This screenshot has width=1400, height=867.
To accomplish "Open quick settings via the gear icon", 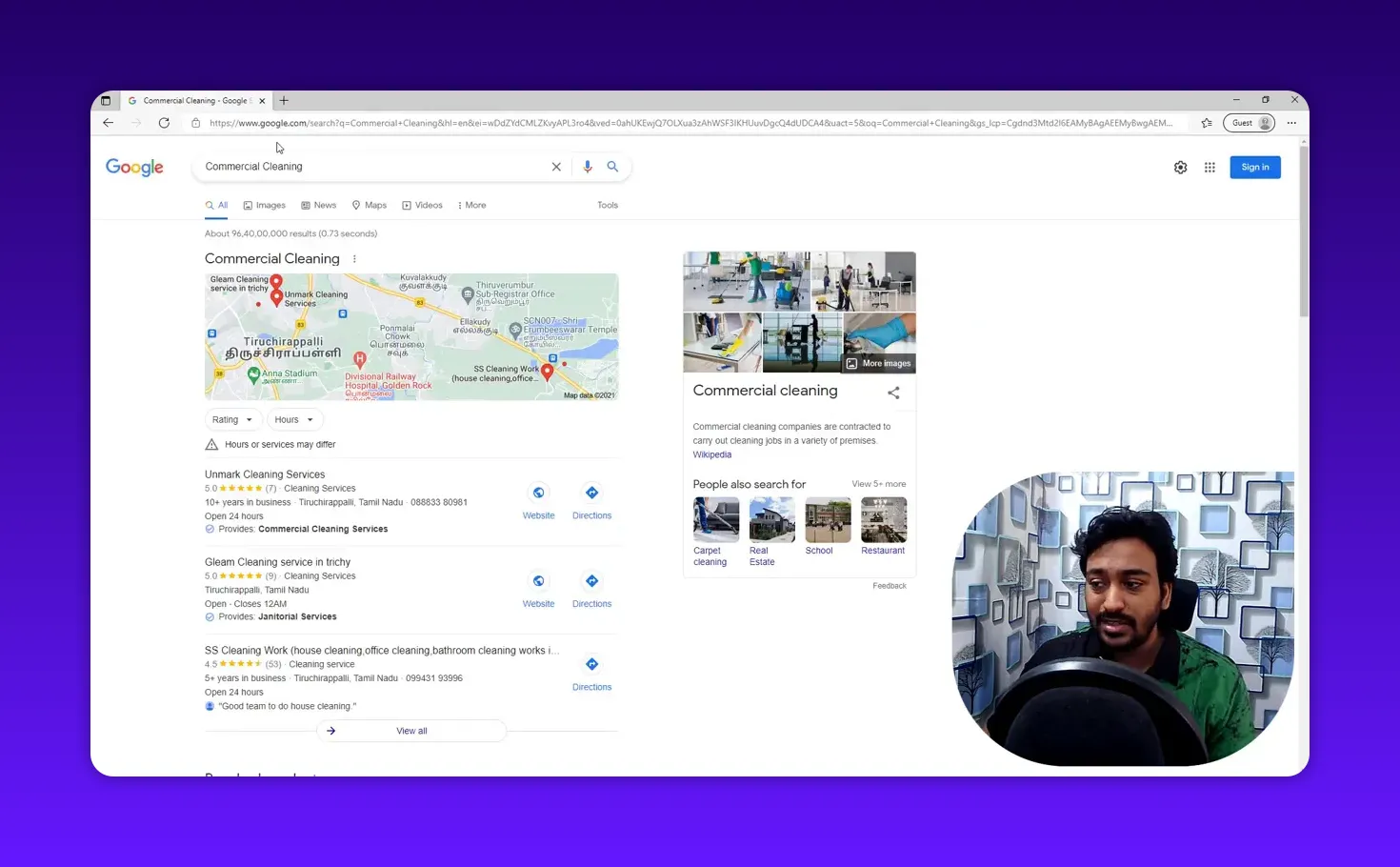I will [1180, 167].
